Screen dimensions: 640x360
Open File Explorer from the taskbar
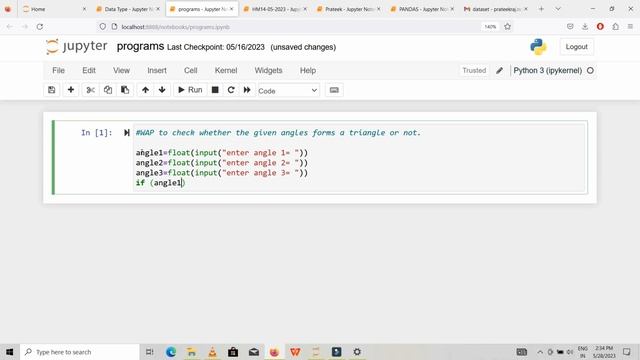tap(191, 352)
